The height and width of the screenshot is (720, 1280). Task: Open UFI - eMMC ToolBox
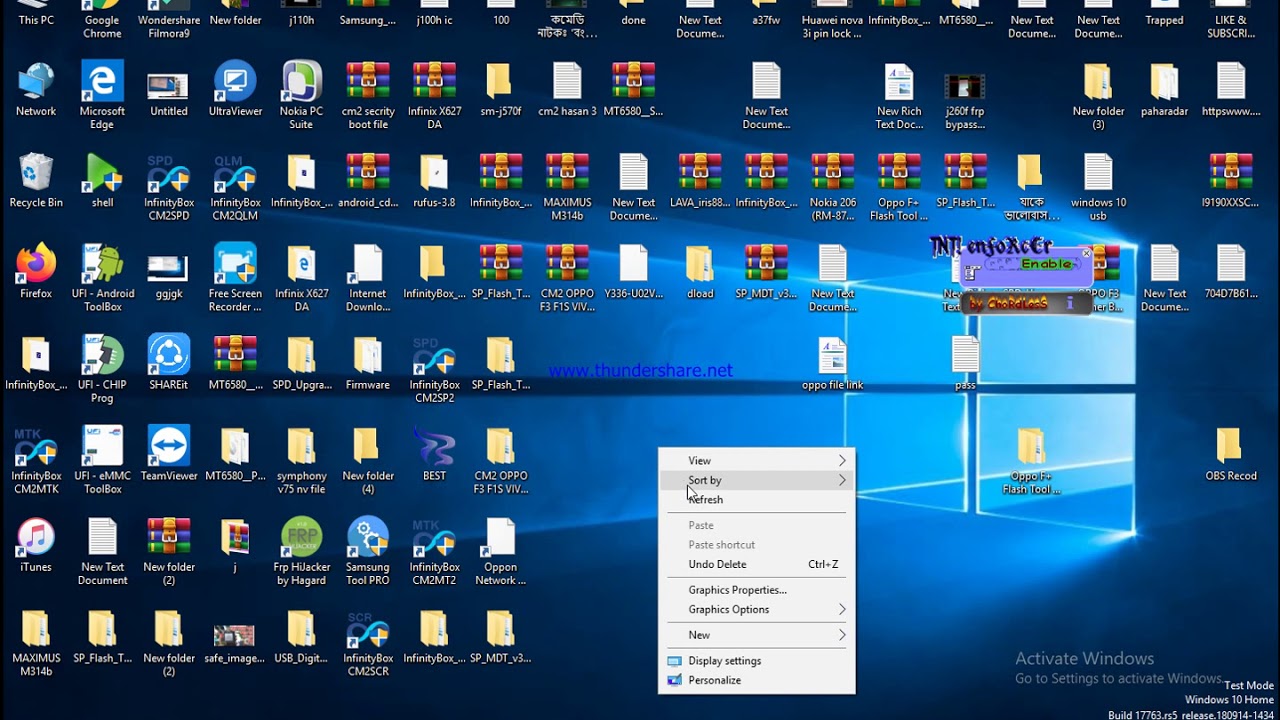102,446
